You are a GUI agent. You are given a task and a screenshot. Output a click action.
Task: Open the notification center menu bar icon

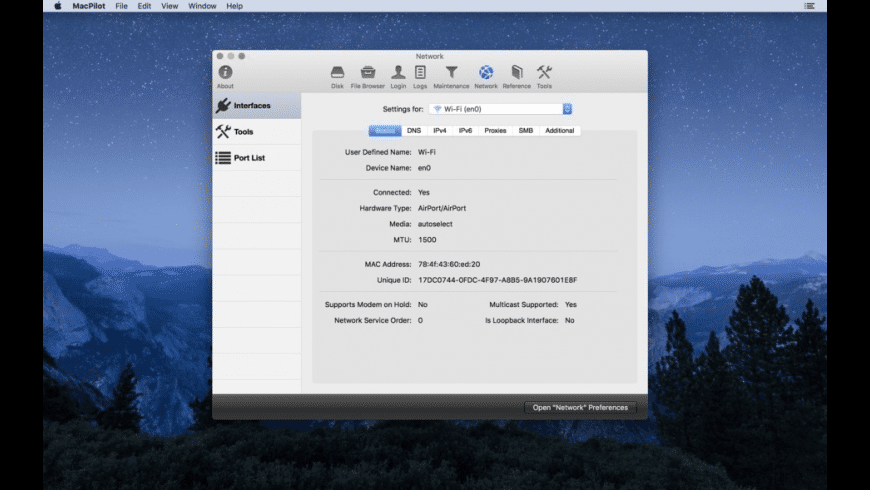[x=810, y=6]
